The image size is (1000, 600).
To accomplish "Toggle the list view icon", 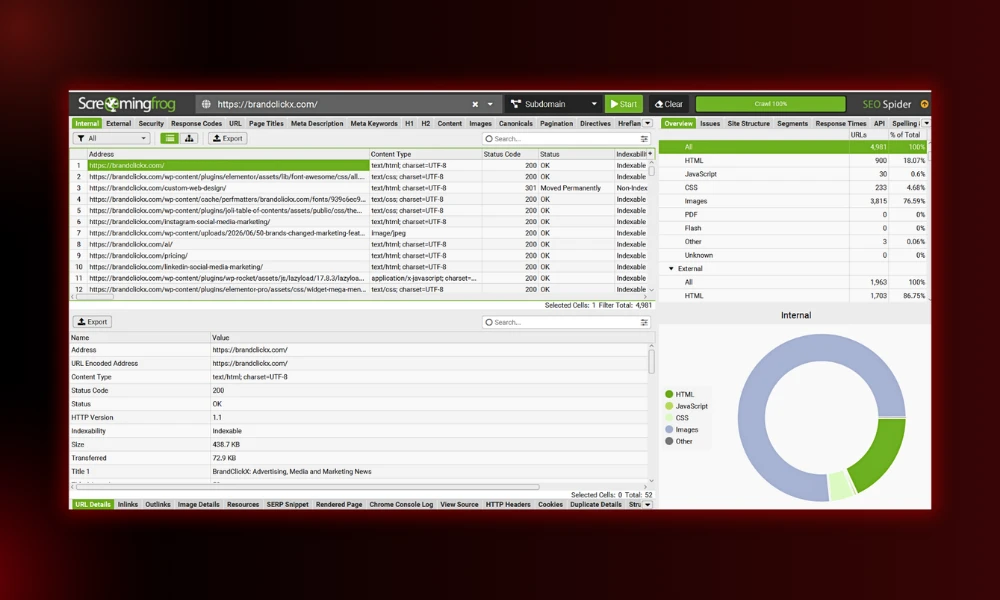I will [169, 138].
